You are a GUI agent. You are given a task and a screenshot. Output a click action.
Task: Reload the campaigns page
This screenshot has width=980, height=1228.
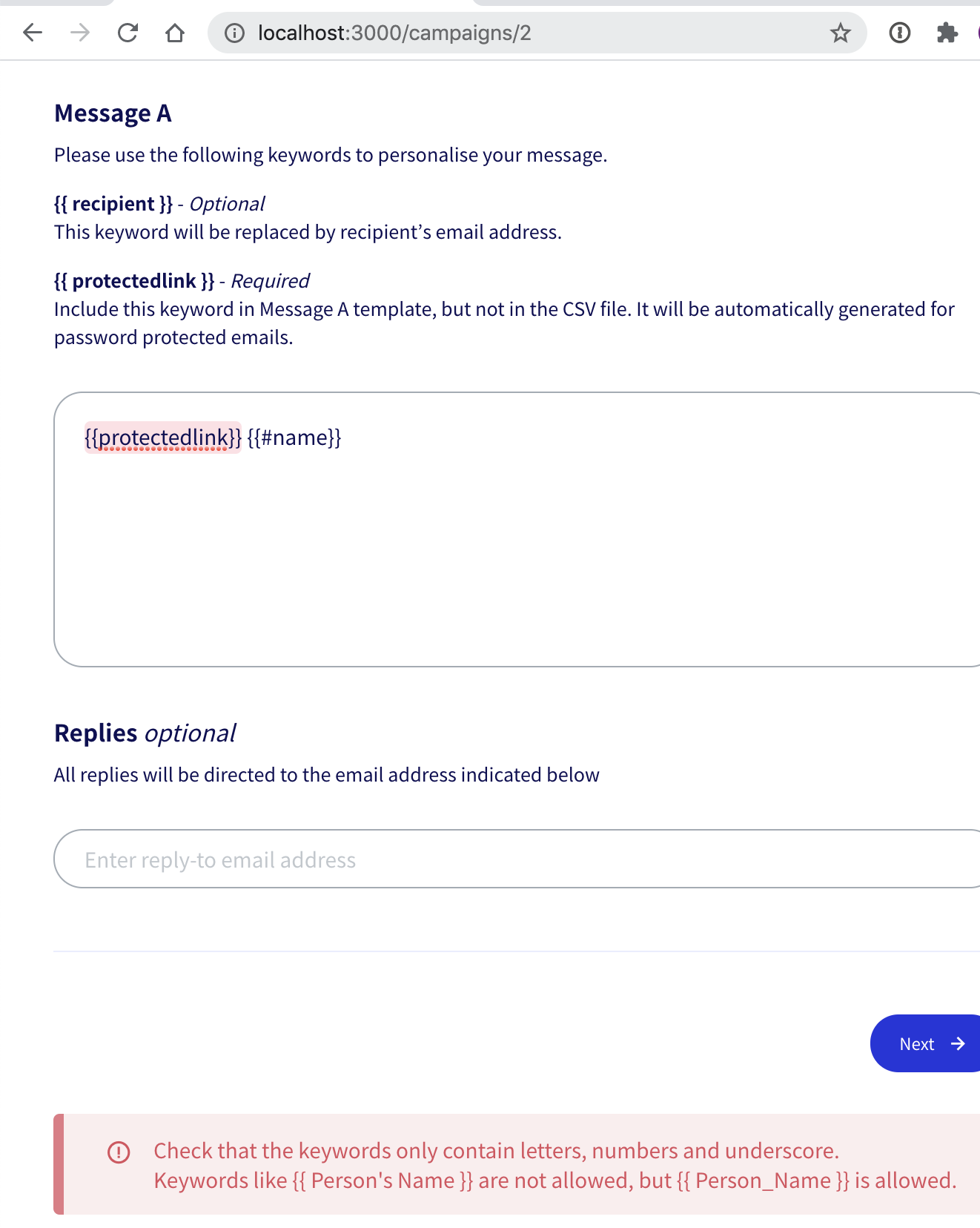[128, 33]
